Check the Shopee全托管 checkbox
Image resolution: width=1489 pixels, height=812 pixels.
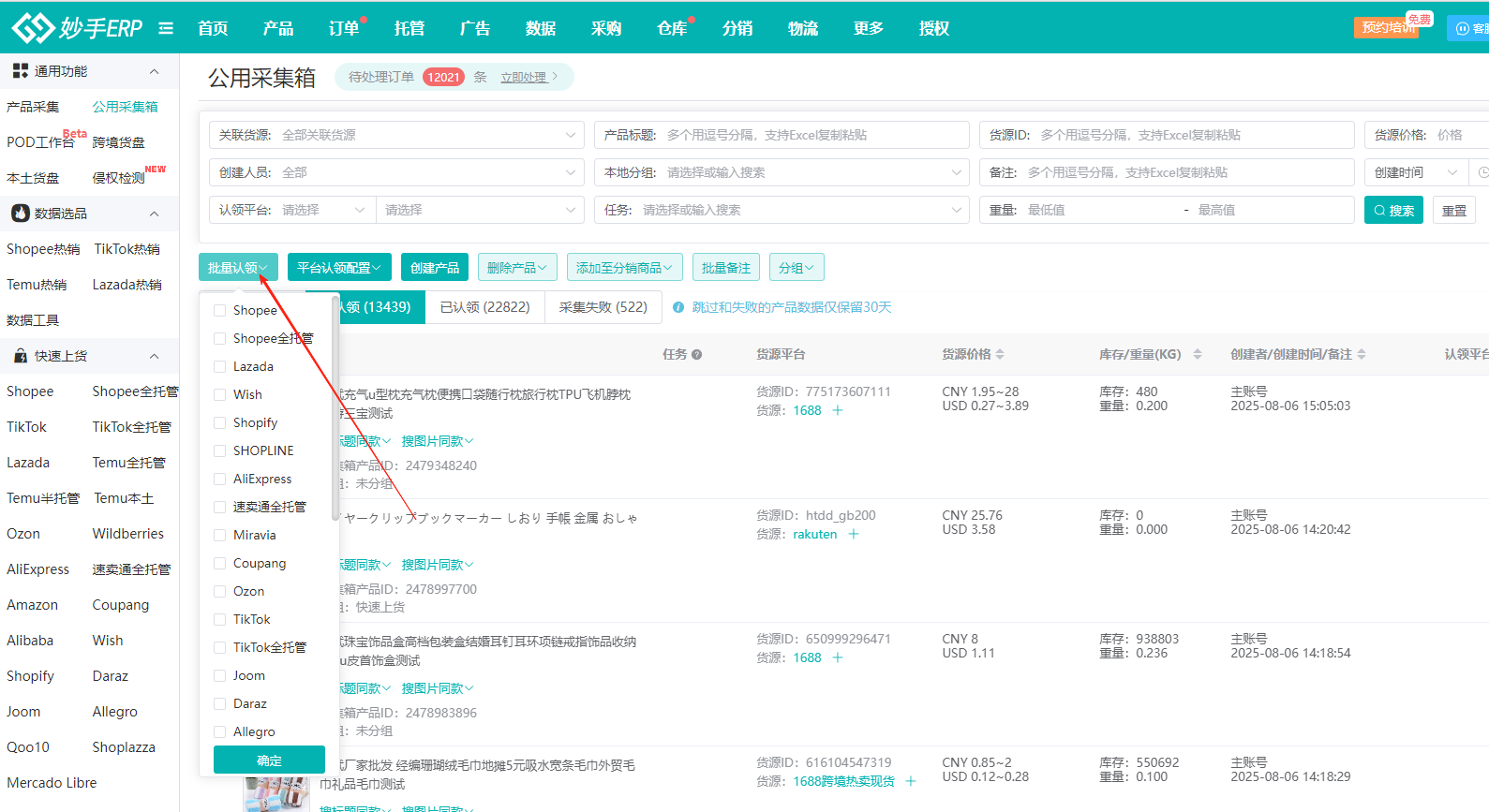219,338
